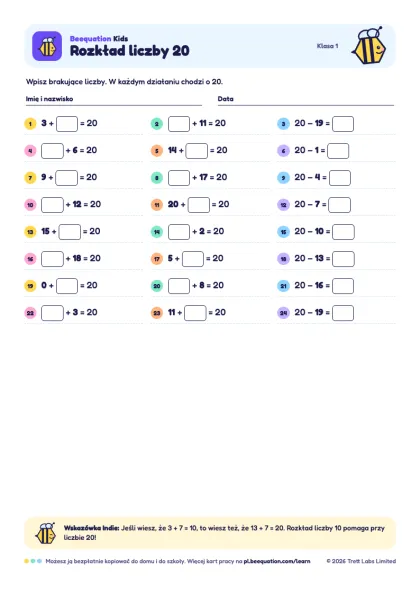Click the Klasa 1 label
The width and height of the screenshot is (420, 595).
click(x=327, y=46)
